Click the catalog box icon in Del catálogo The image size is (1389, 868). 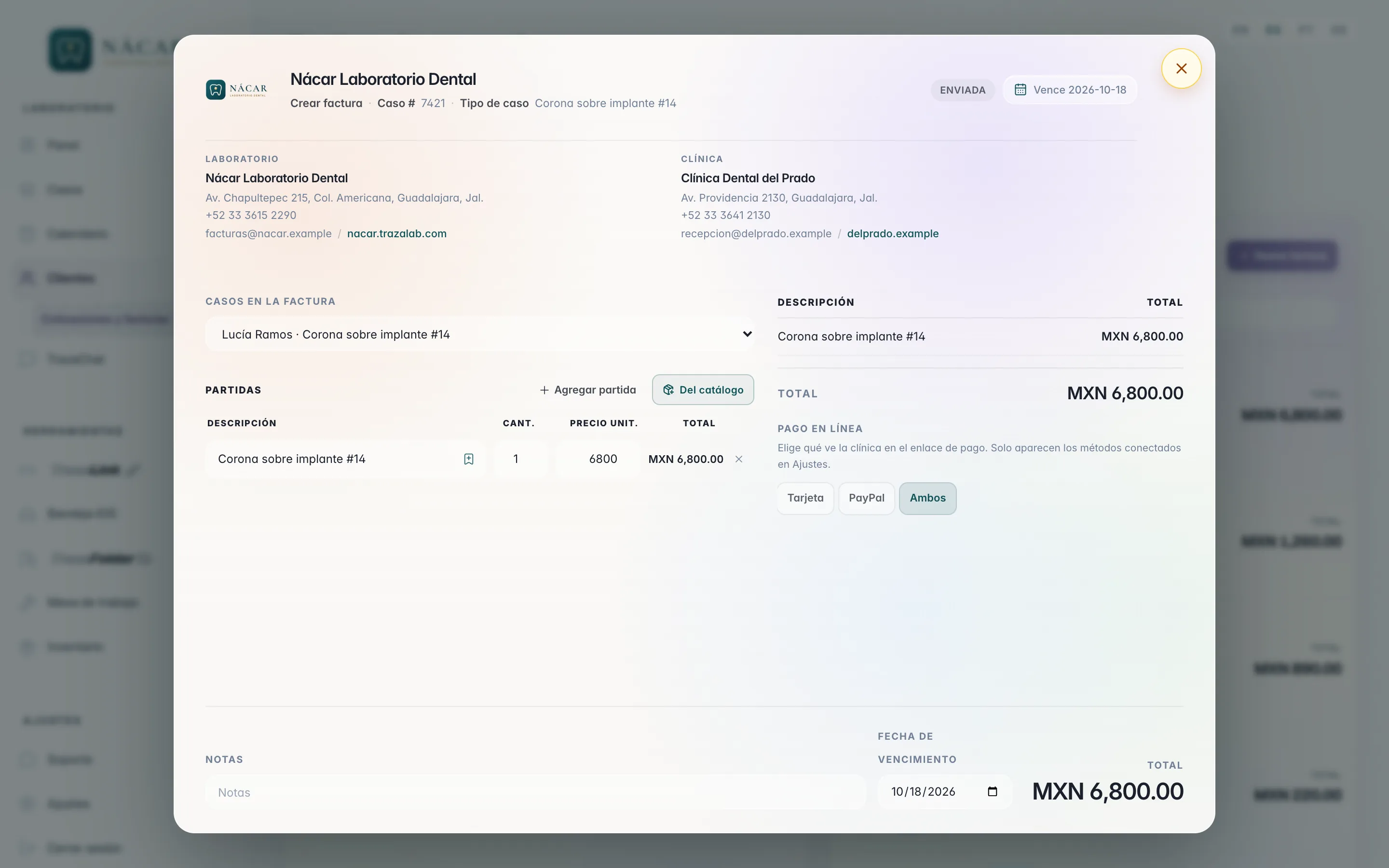point(668,390)
